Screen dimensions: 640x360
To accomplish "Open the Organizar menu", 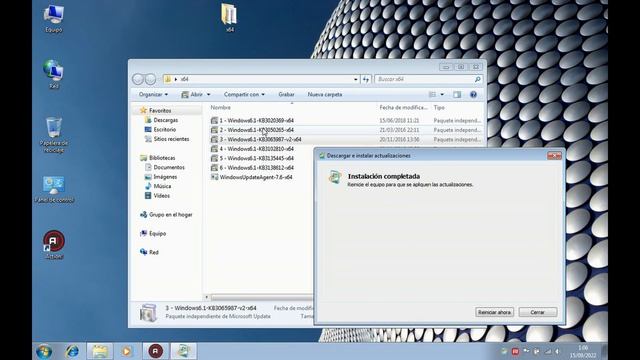I will pyautogui.click(x=153, y=94).
